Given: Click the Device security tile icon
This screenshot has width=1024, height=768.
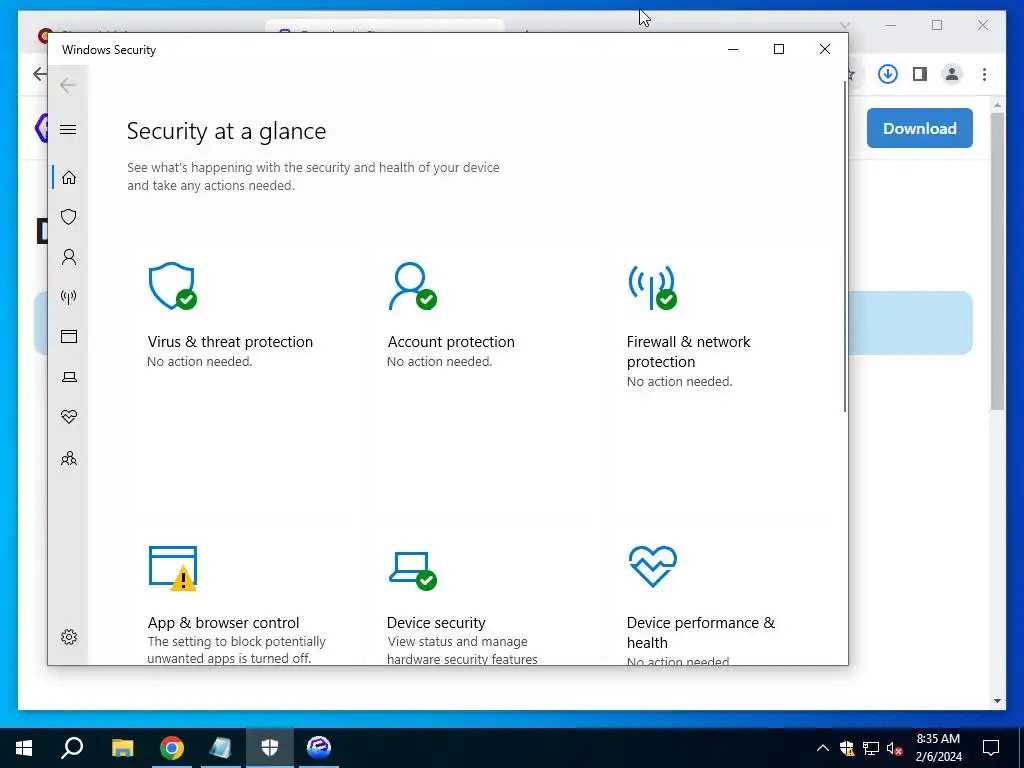Looking at the screenshot, I should pos(412,571).
